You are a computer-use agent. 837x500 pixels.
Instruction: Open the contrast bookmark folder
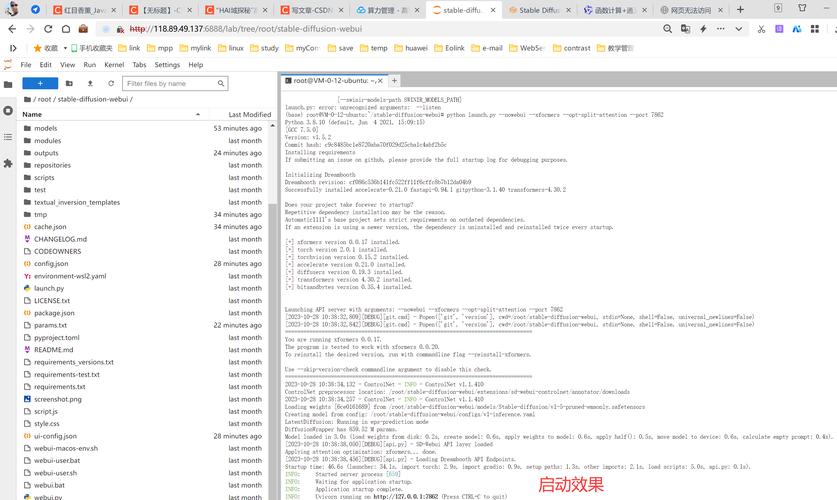[571, 48]
